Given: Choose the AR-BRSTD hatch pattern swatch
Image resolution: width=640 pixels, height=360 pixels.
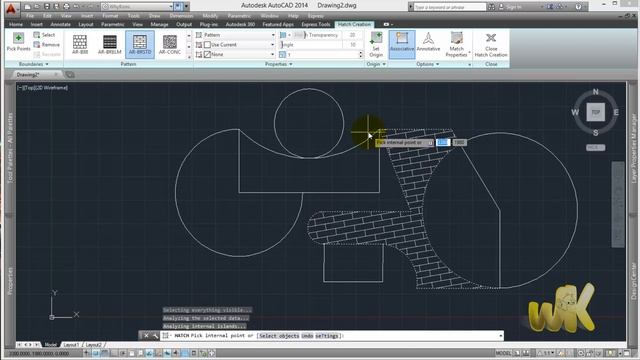Looking at the screenshot, I should [140, 44].
